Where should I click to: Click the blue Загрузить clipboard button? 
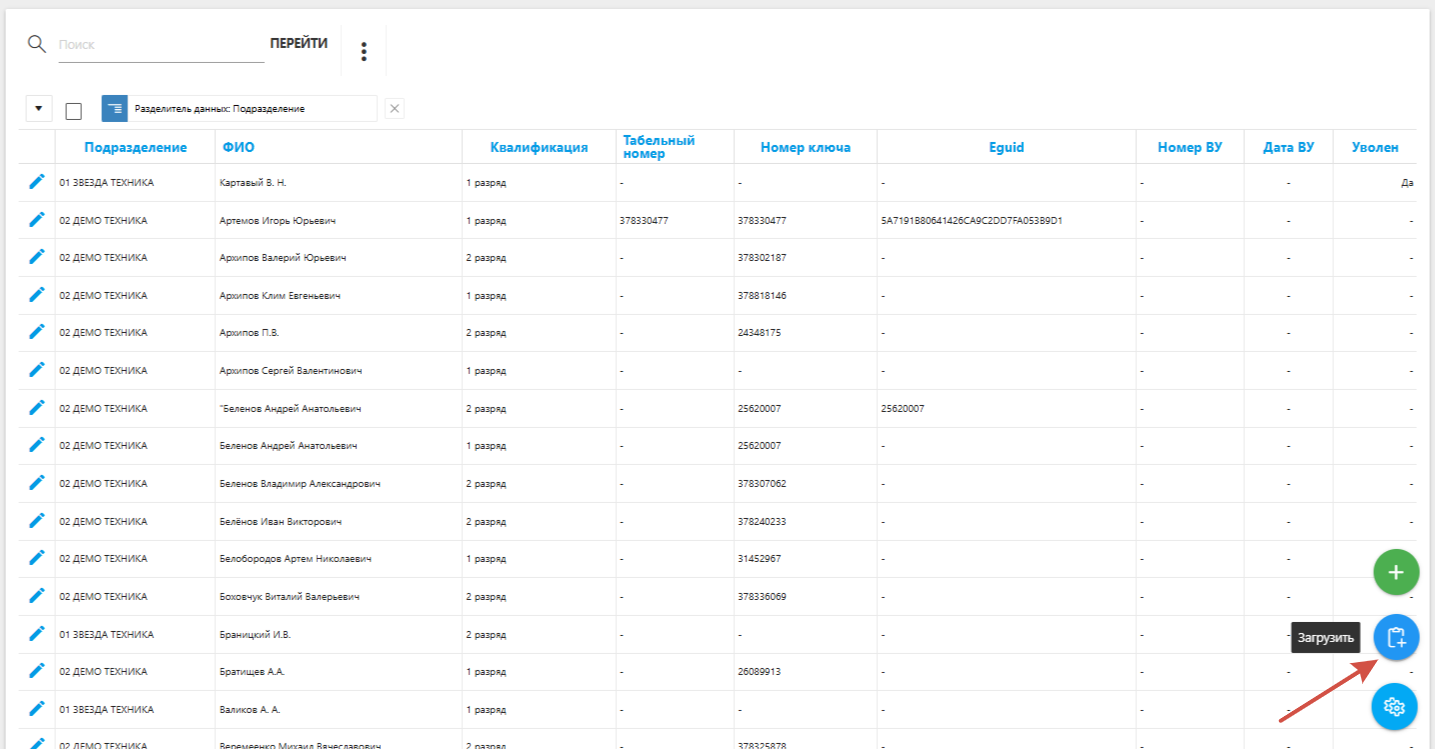[1396, 637]
